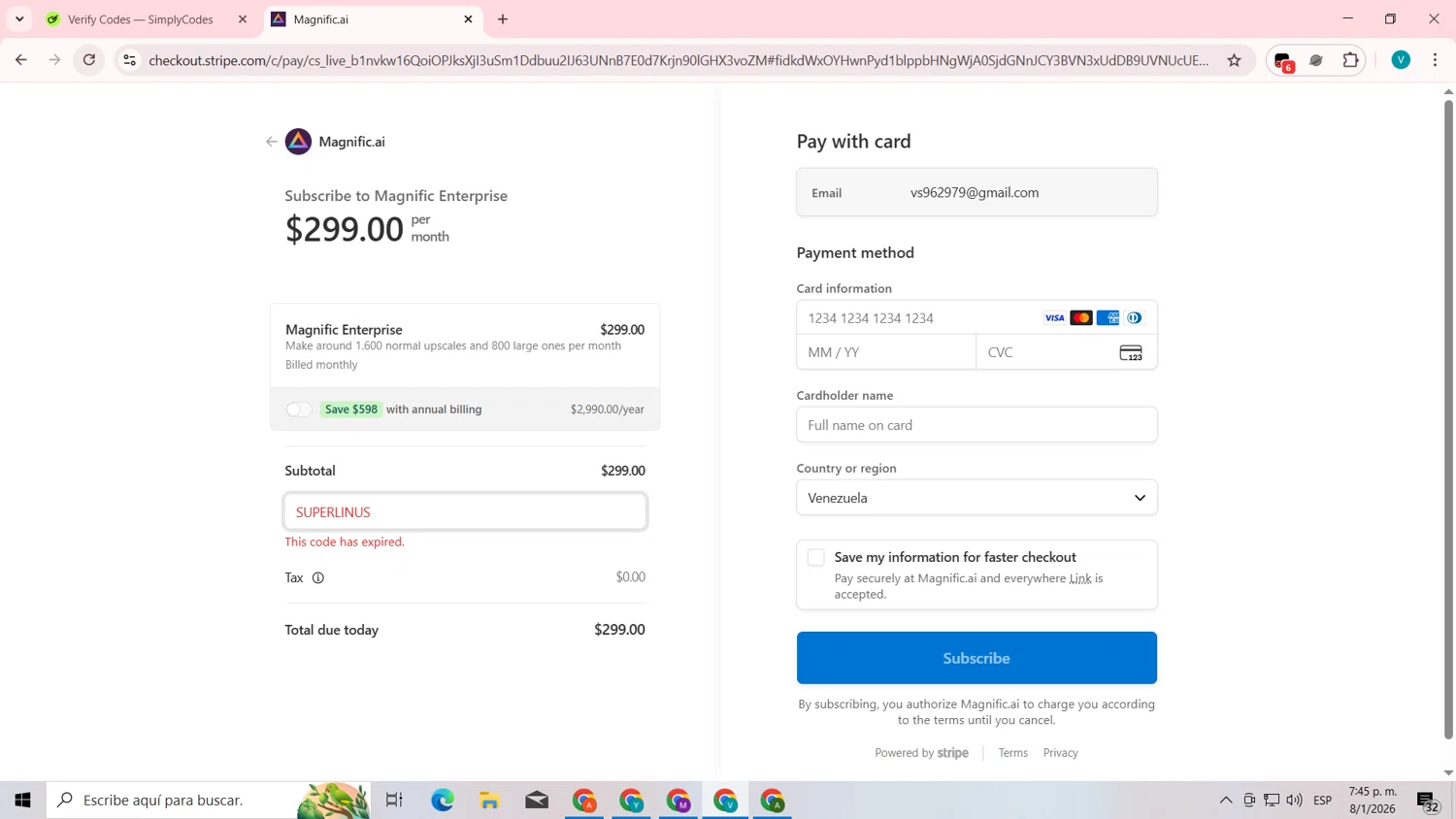Click the Mastercard icon
Image resolution: width=1456 pixels, height=819 pixels.
tap(1081, 318)
